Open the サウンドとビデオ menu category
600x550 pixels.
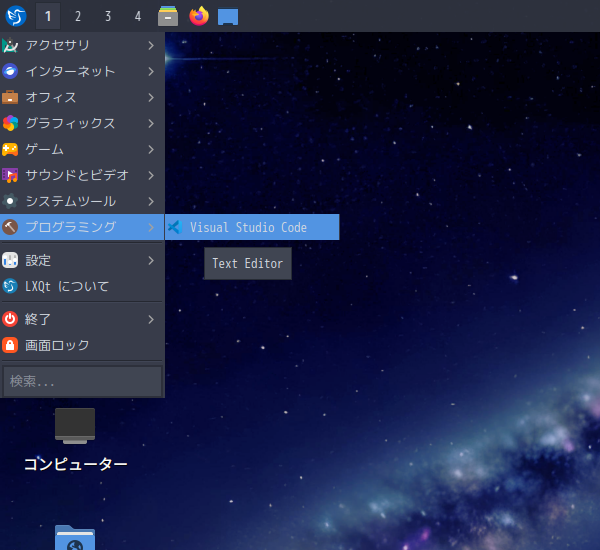pyautogui.click(x=82, y=175)
